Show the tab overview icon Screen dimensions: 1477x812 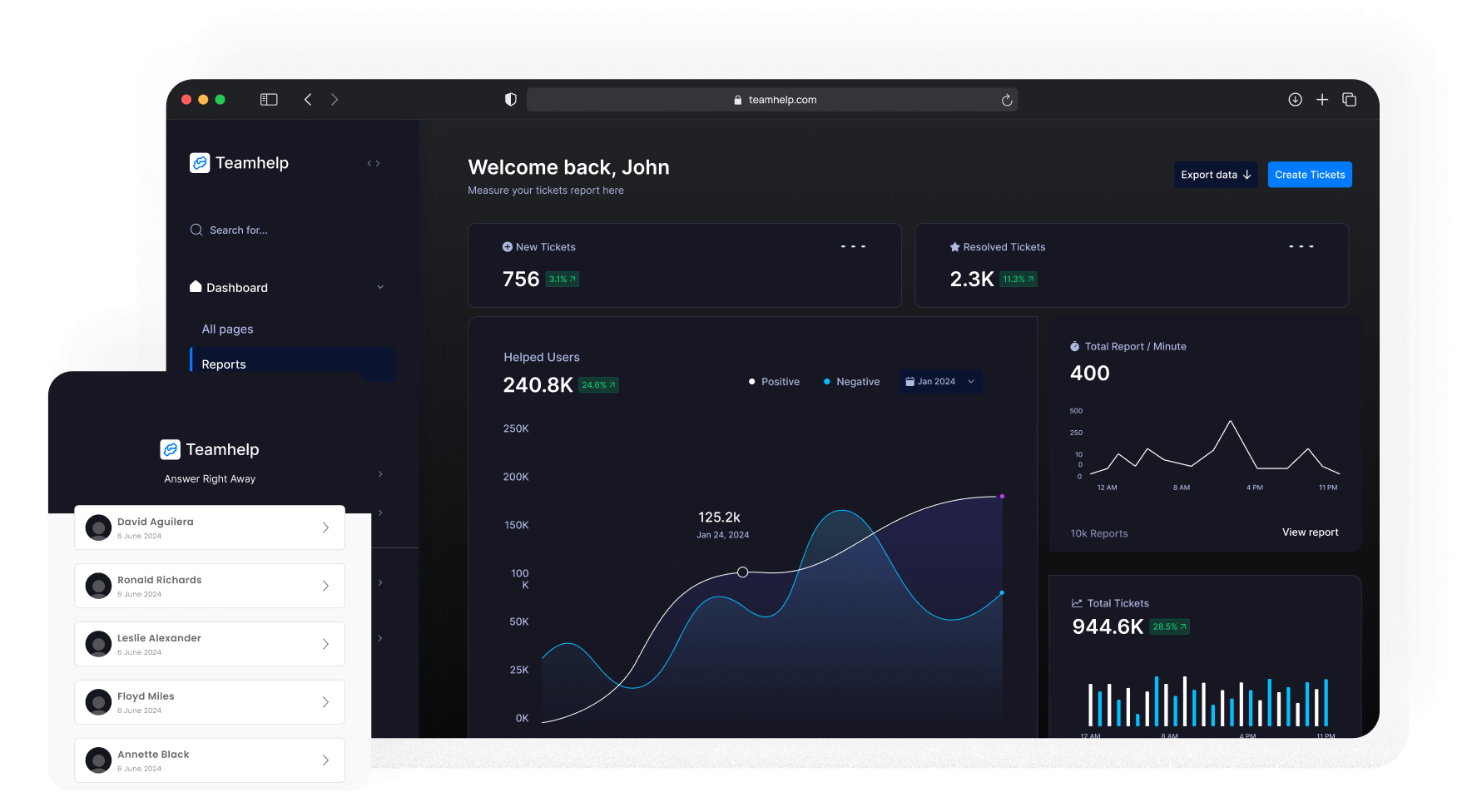click(x=1349, y=100)
